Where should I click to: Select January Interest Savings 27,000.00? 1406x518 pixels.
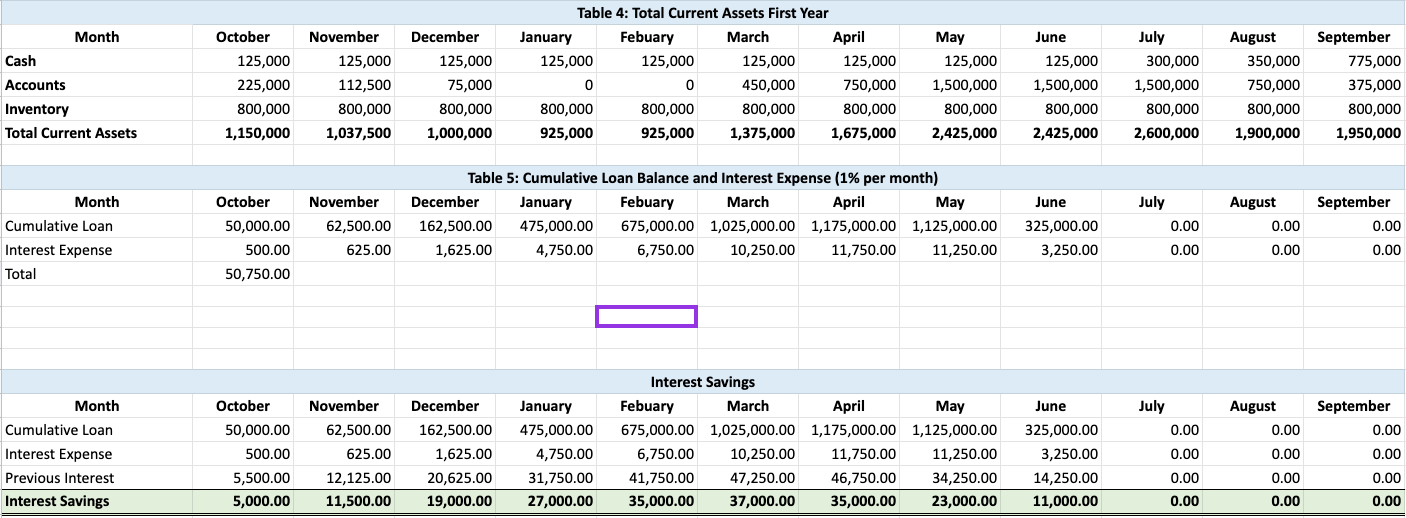pyautogui.click(x=560, y=501)
